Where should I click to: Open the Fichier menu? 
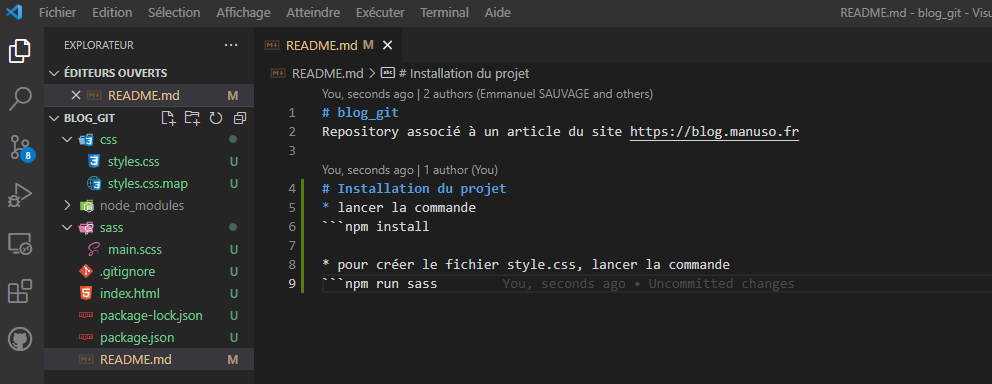58,13
